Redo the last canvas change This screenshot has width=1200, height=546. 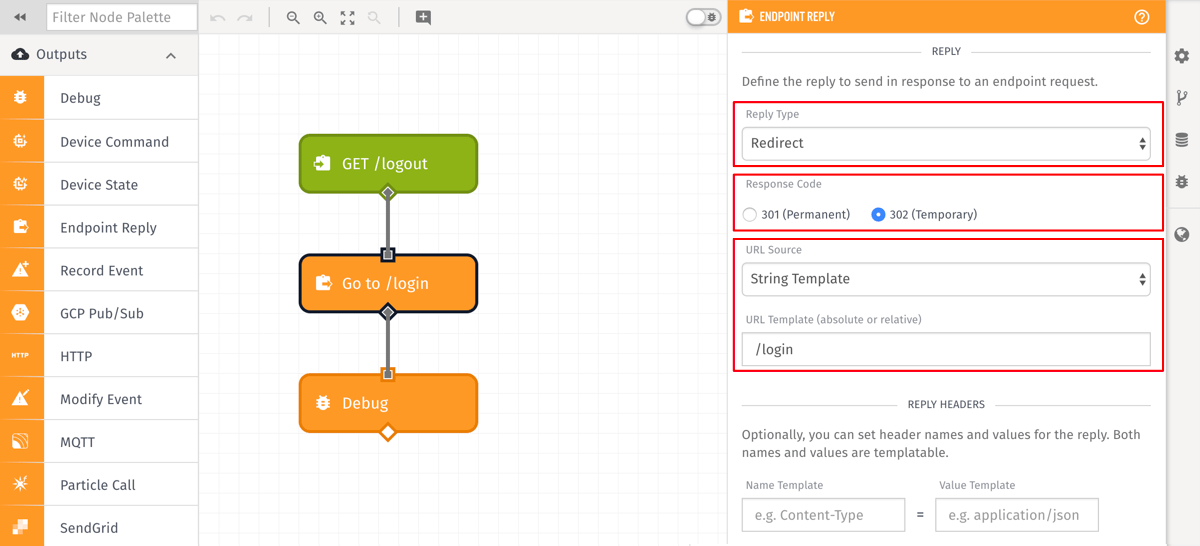pyautogui.click(x=245, y=18)
